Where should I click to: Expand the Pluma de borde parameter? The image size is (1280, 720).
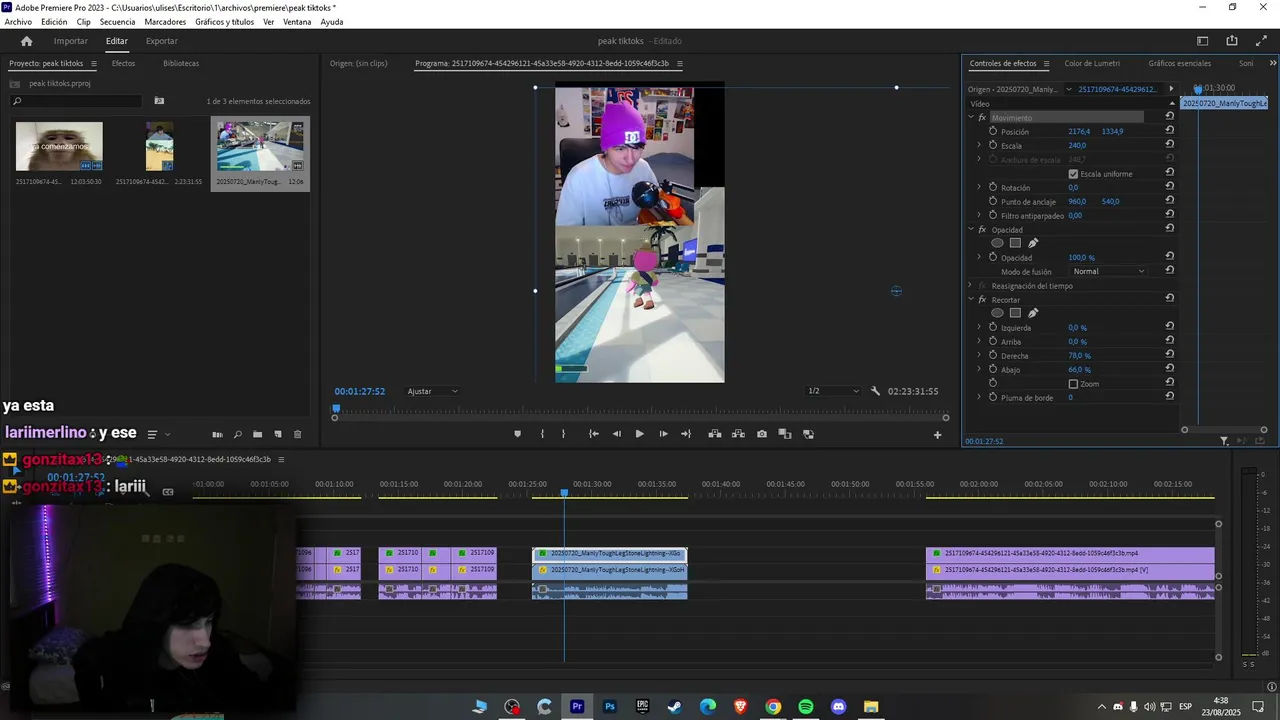[979, 397]
